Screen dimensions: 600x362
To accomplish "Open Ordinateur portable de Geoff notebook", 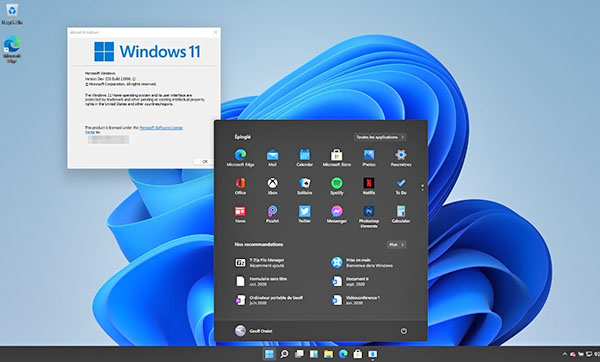I will click(269, 300).
